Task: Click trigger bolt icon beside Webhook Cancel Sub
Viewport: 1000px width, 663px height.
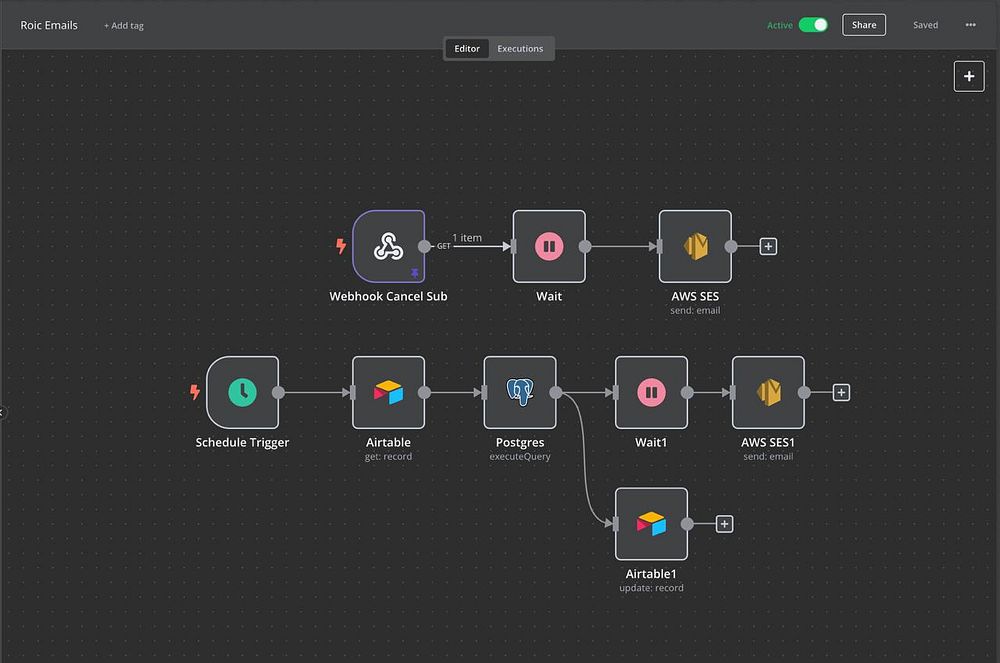Action: [341, 245]
